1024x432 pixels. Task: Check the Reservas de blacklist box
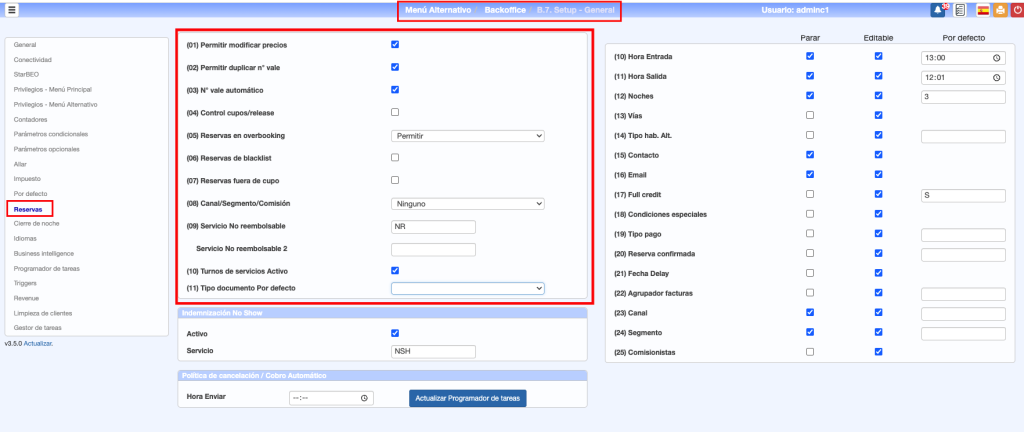pyautogui.click(x=395, y=157)
